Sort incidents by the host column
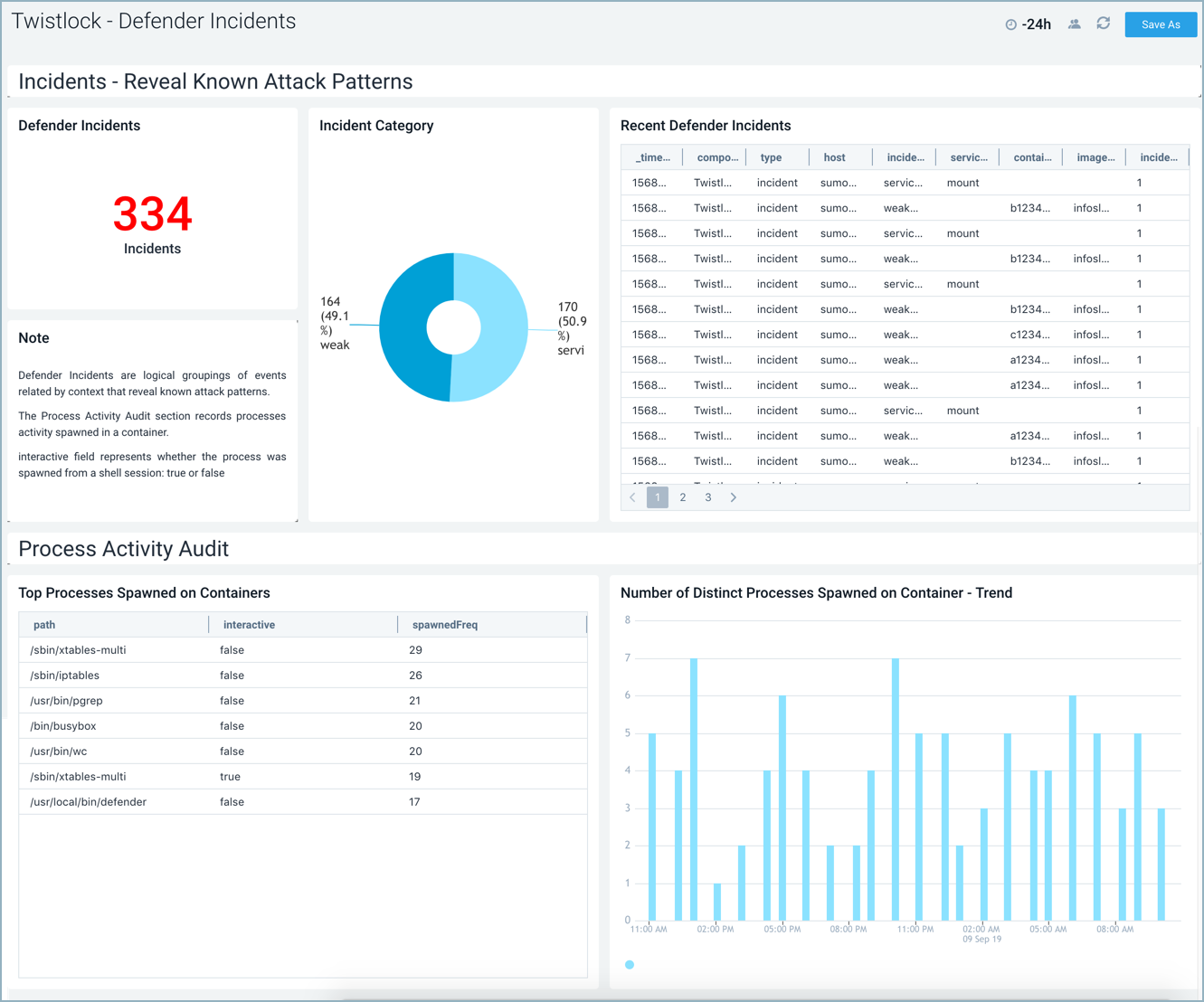Viewport: 1204px width, 1002px height. (834, 156)
